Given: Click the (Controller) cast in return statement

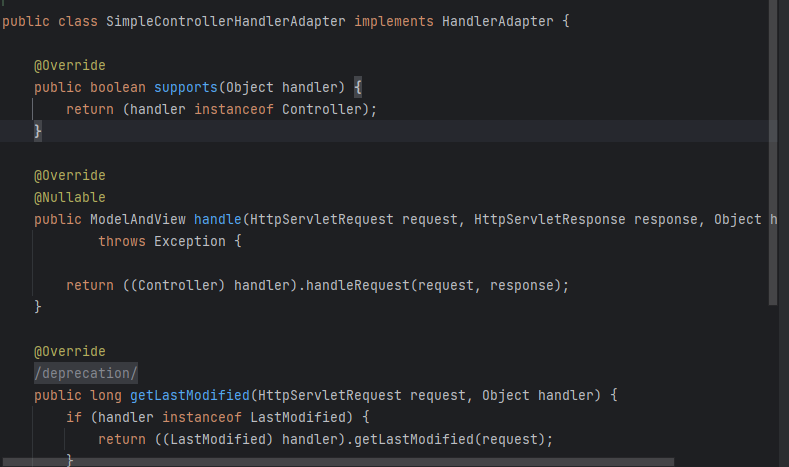Looking at the screenshot, I should (178, 285).
